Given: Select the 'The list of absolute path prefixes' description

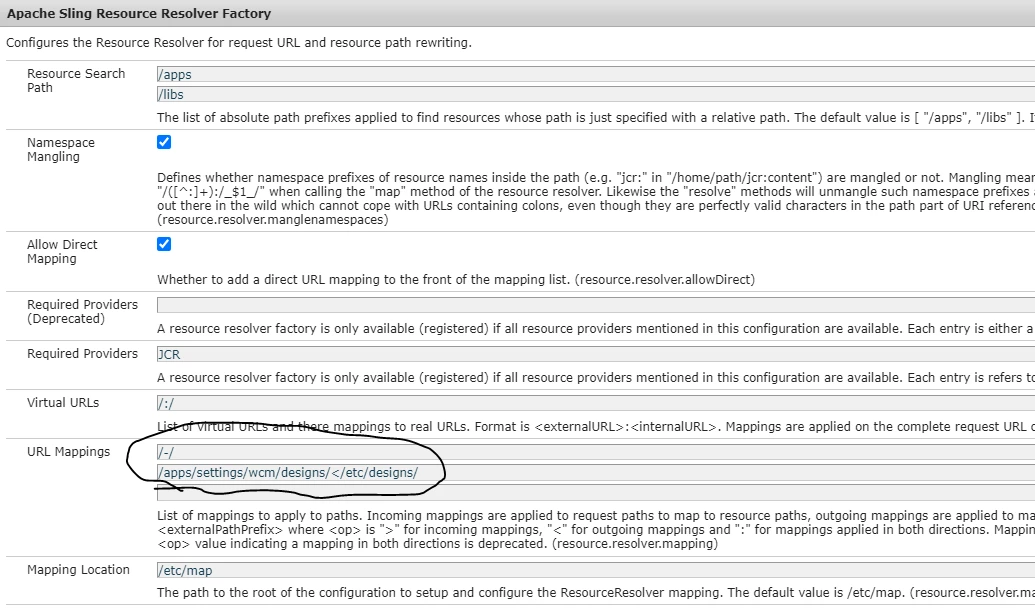Looking at the screenshot, I should 595,118.
